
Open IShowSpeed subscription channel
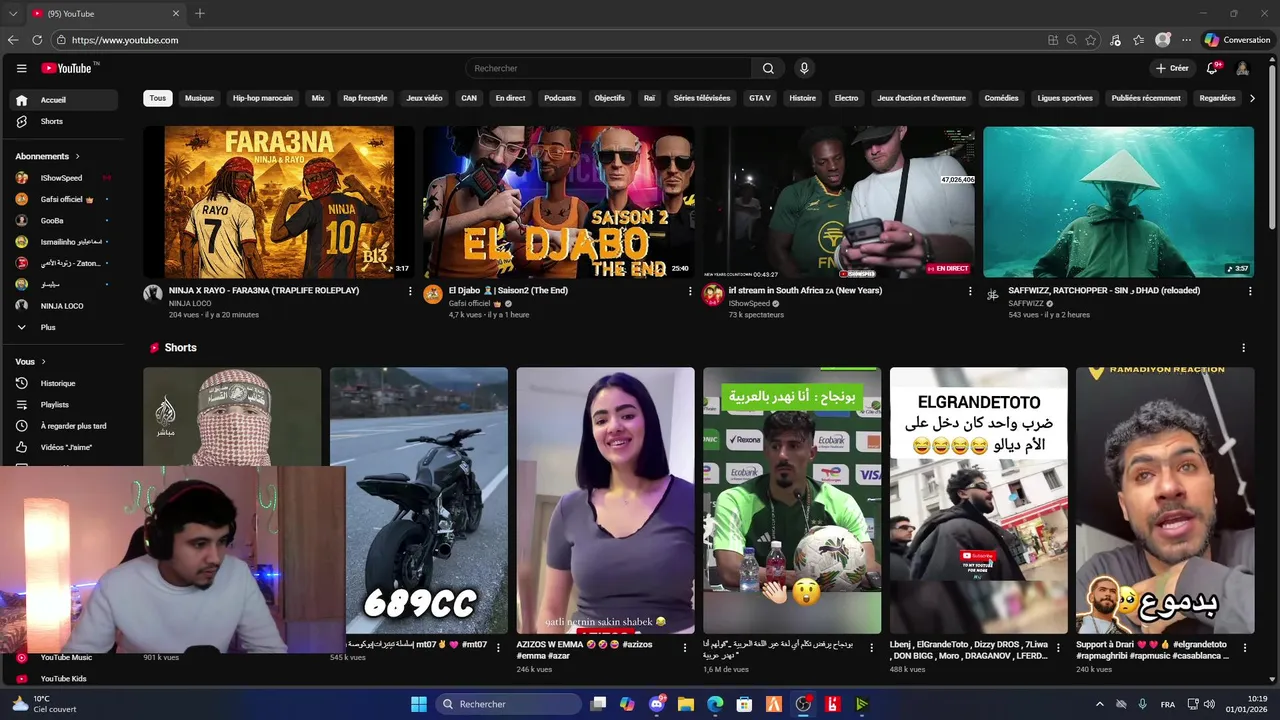pos(63,178)
